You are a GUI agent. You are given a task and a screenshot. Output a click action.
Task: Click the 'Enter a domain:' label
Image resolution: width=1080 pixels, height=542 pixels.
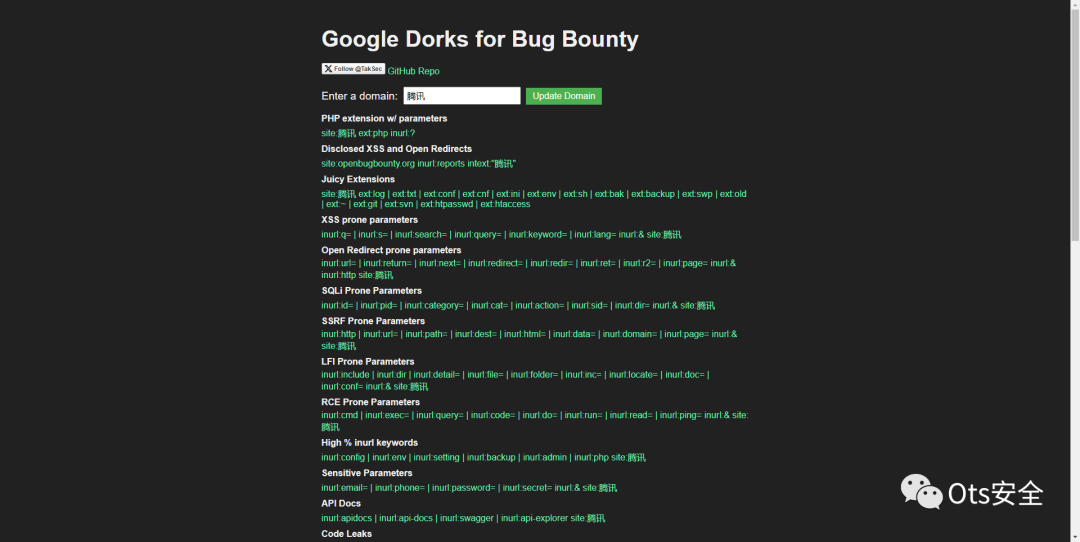point(360,96)
